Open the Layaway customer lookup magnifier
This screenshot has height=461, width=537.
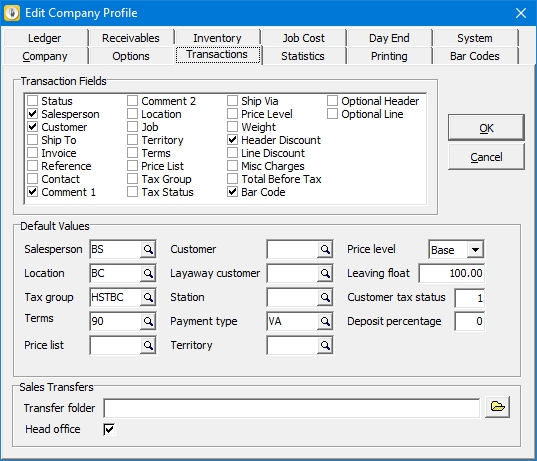pos(325,273)
